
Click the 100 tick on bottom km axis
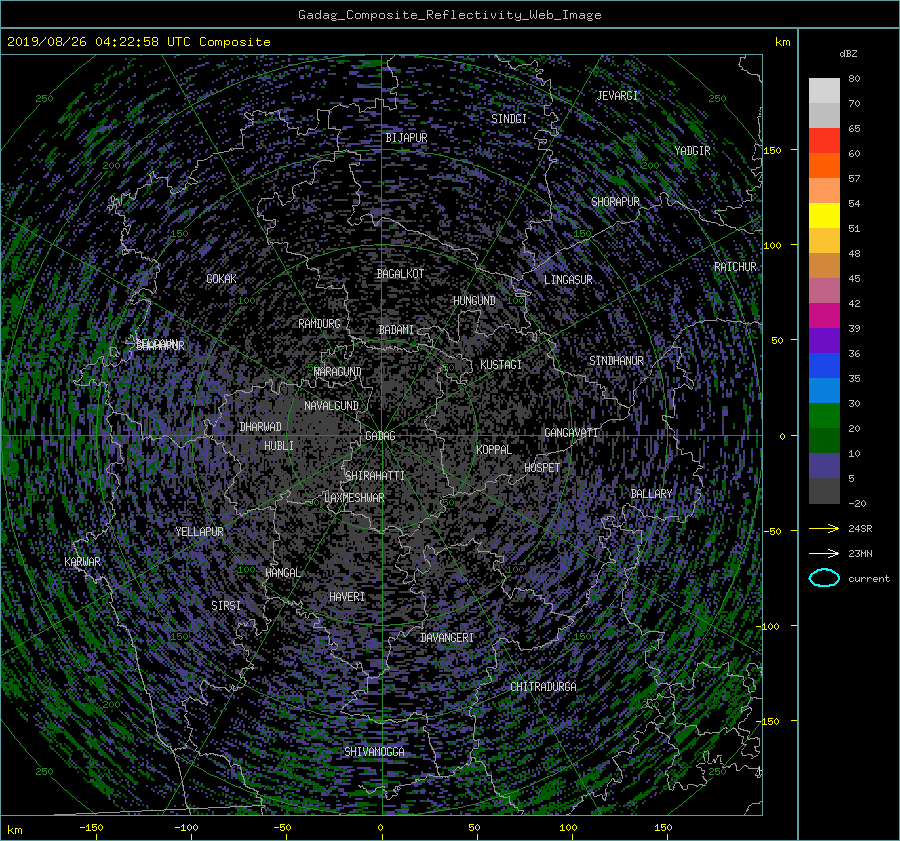click(568, 828)
